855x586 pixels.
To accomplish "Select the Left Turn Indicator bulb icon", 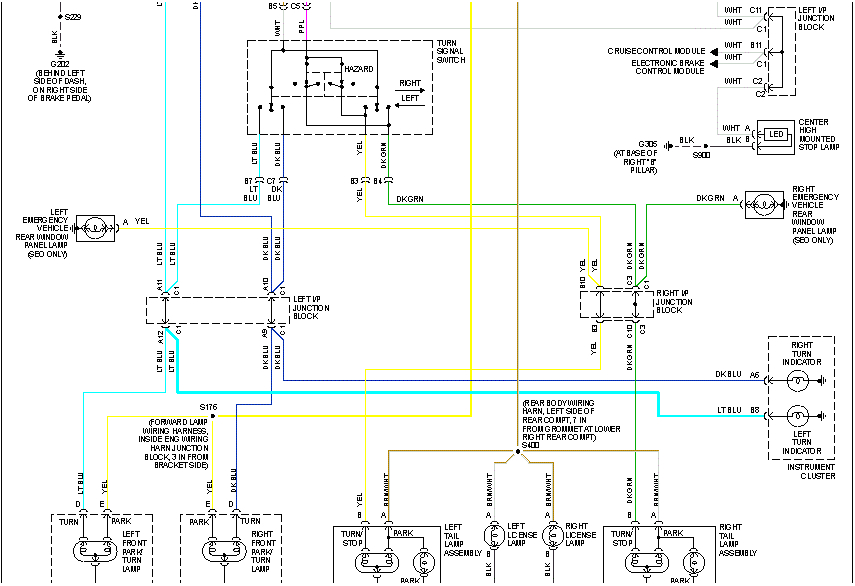I will (797, 417).
